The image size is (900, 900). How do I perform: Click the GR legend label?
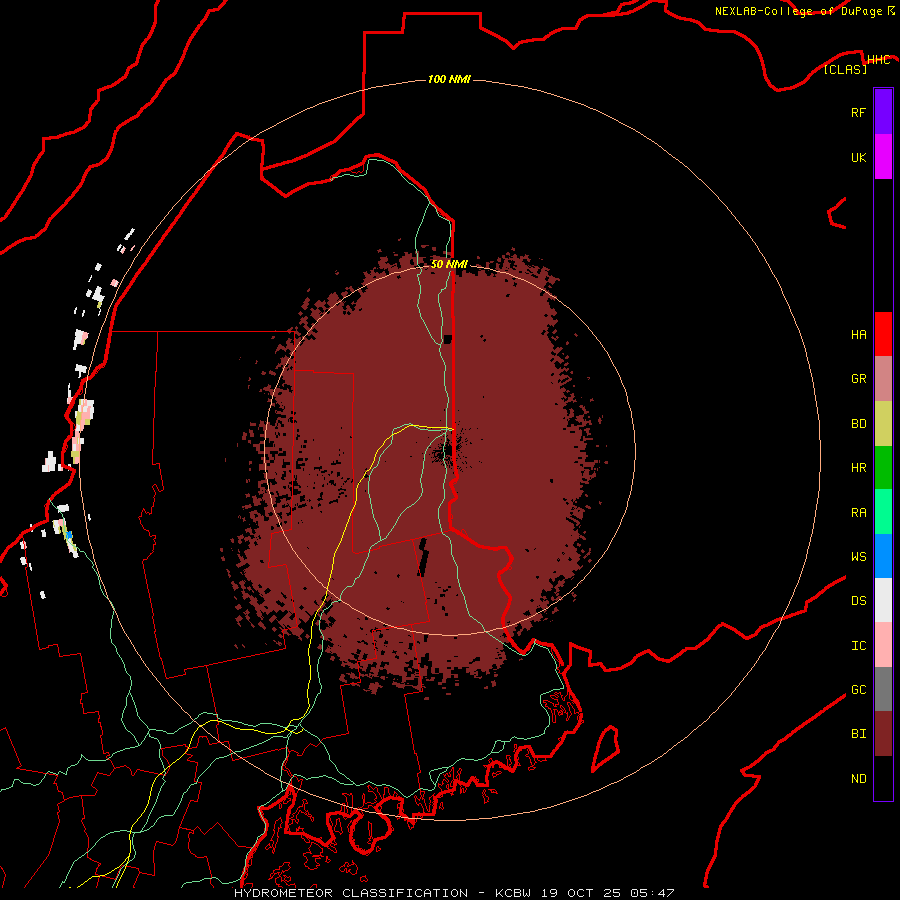[x=858, y=379]
